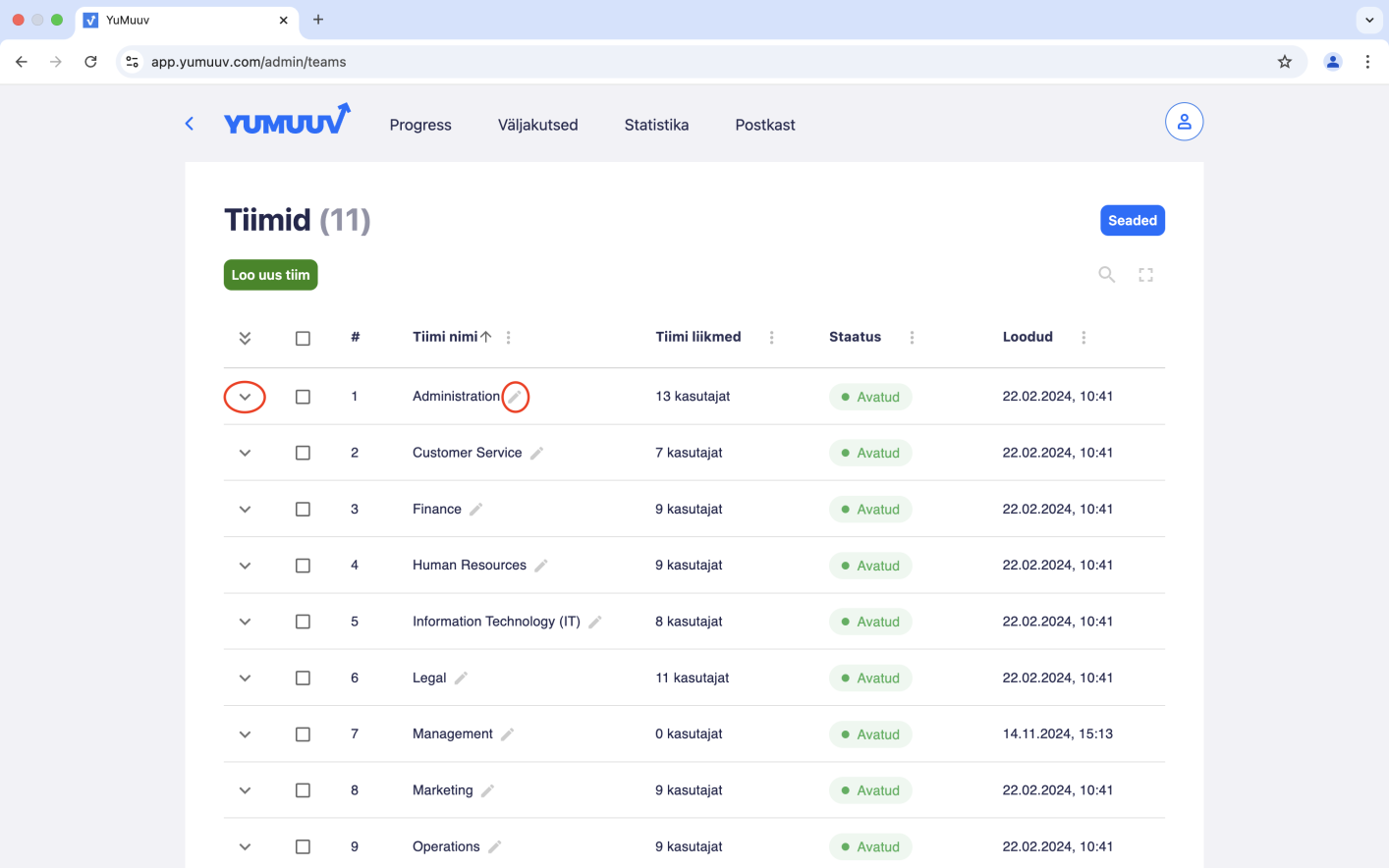Viewport: 1389px width, 868px height.
Task: Open Loodud column options menu
Action: [1083, 338]
